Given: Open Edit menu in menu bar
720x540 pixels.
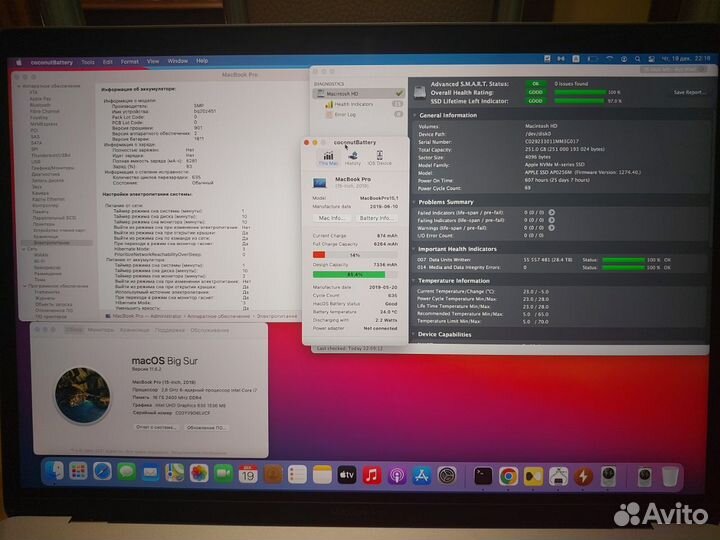Looking at the screenshot, I should pyautogui.click(x=108, y=62).
